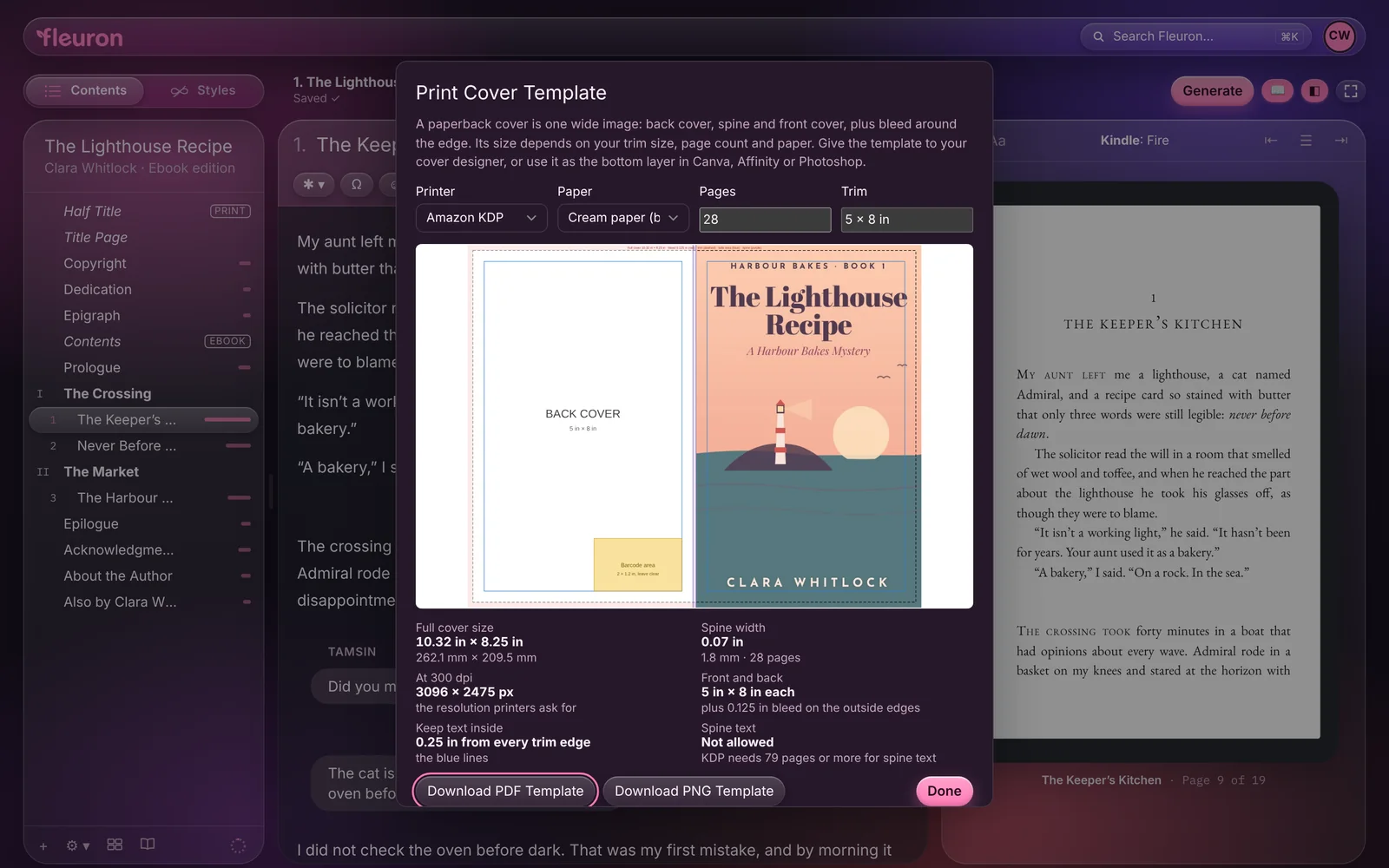Screen dimensions: 1389x868
Task: Click the cover template preview image
Action: click(694, 426)
